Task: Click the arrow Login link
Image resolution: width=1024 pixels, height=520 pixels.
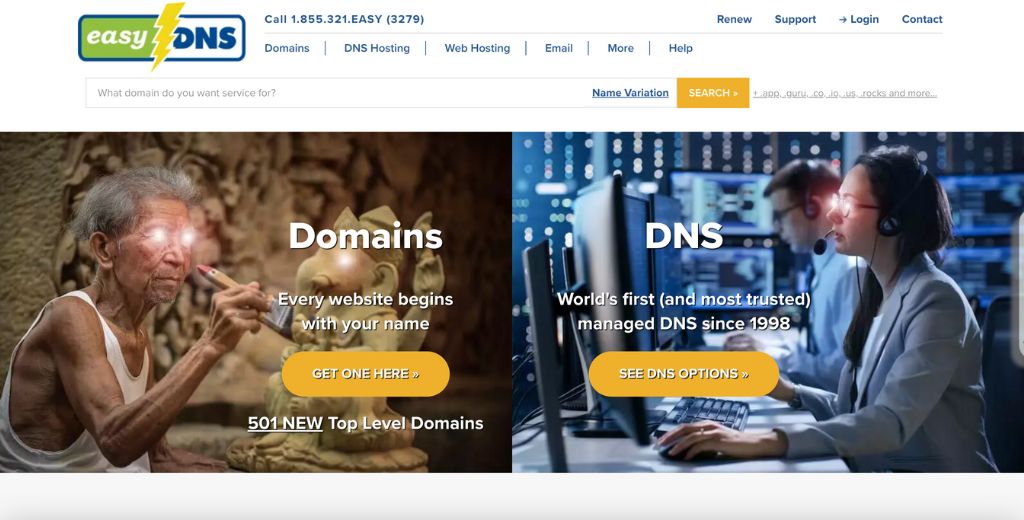Action: (x=859, y=20)
